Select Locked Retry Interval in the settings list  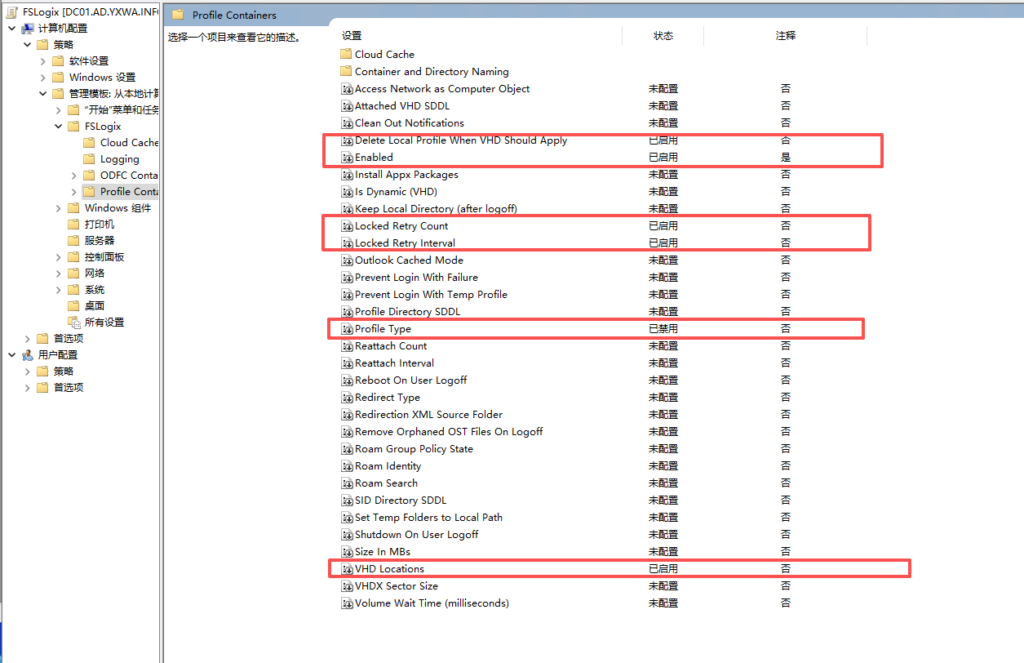tap(404, 243)
